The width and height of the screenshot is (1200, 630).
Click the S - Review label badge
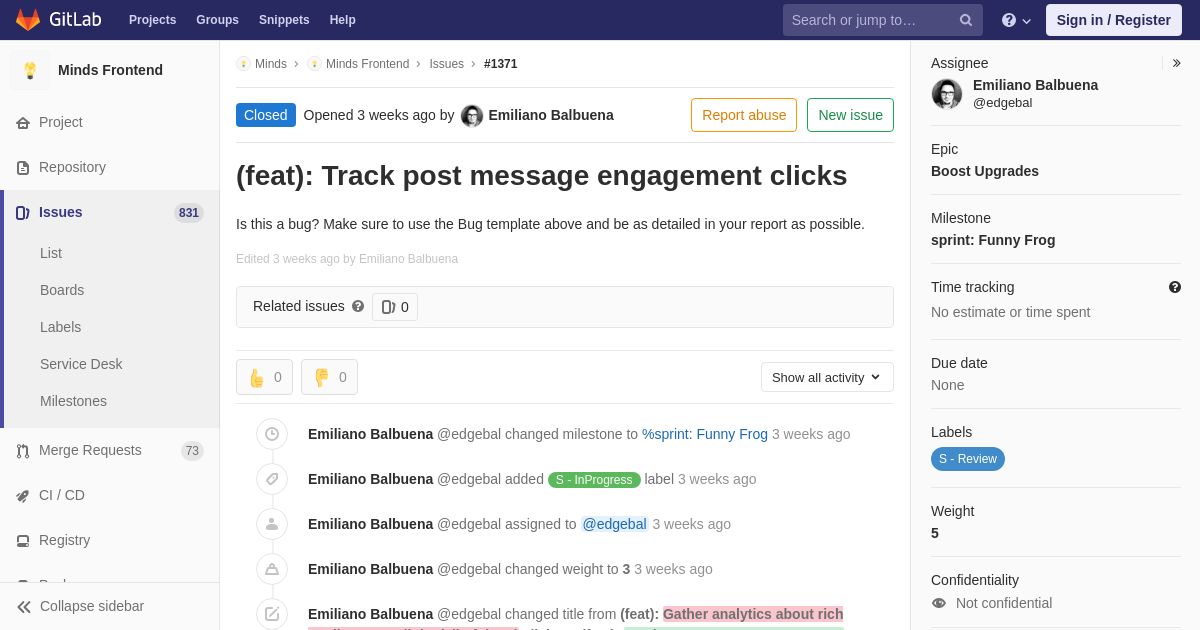pyautogui.click(x=968, y=459)
